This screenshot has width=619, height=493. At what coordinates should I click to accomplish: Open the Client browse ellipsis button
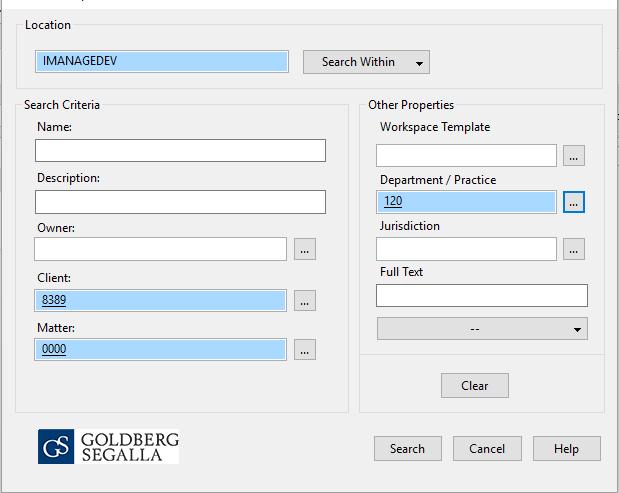[x=305, y=300]
